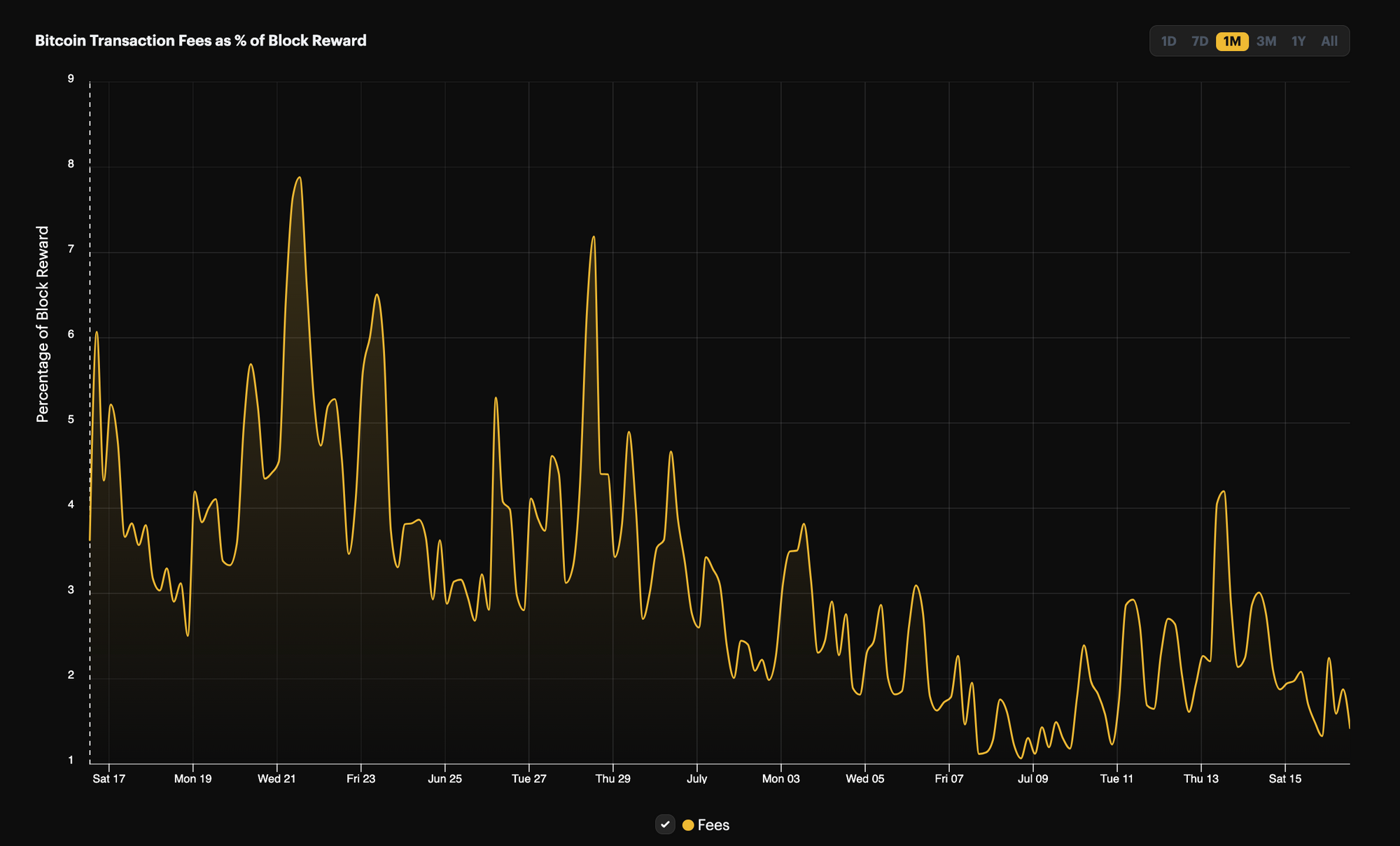This screenshot has height=846, width=1400.
Task: Toggle the Fees series checkbox
Action: click(x=665, y=824)
